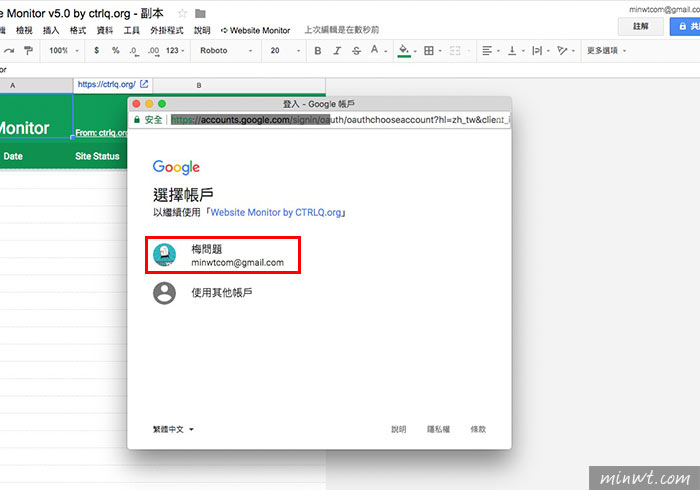Click the merge cells icon

pos(455,51)
